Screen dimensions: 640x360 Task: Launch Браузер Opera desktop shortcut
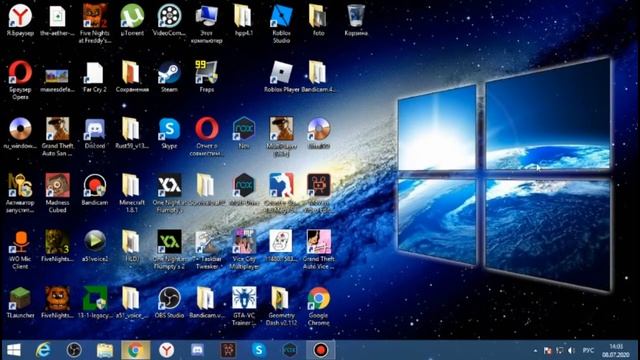[20, 80]
